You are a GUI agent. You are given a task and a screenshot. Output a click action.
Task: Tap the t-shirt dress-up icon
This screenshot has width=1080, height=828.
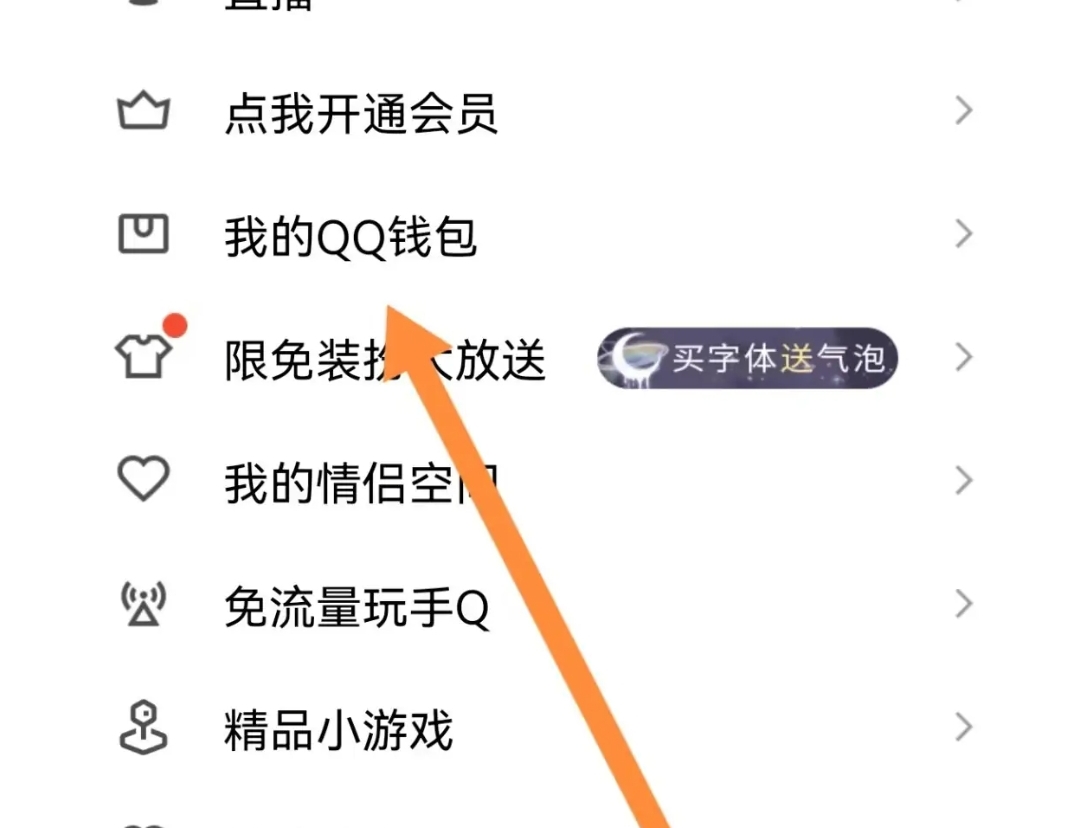click(143, 356)
